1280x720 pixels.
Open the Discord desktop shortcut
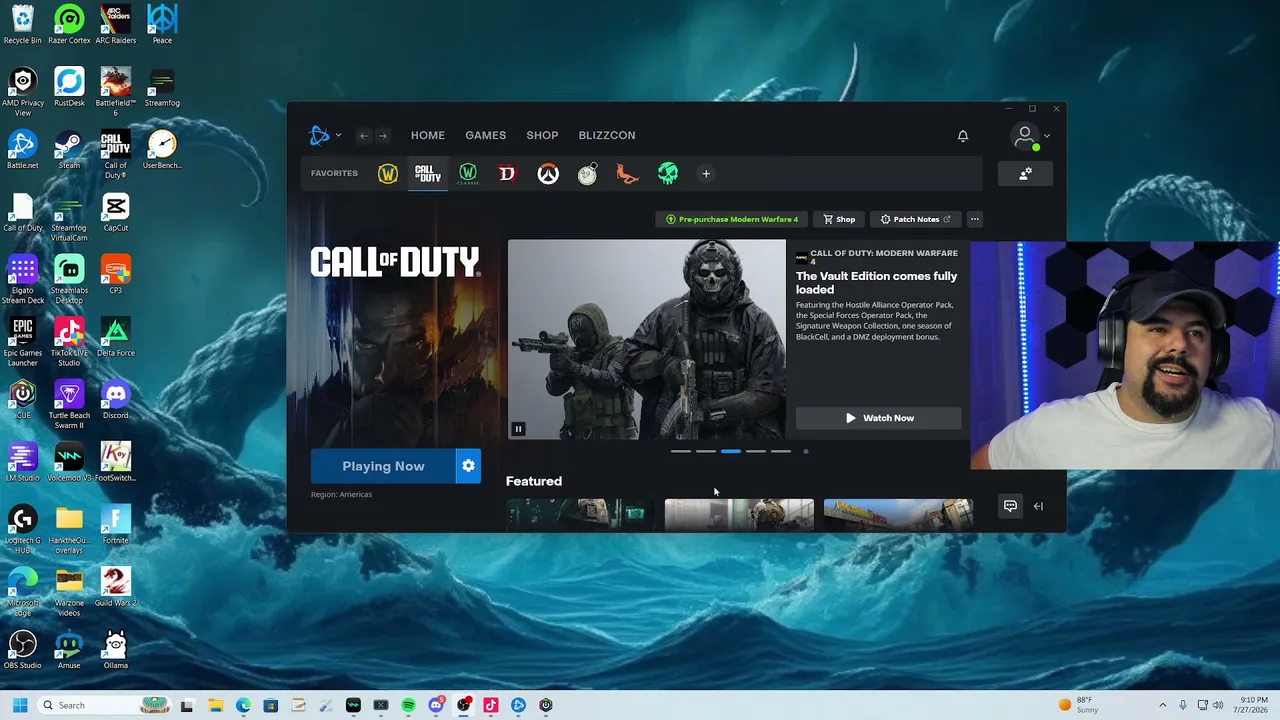115,400
